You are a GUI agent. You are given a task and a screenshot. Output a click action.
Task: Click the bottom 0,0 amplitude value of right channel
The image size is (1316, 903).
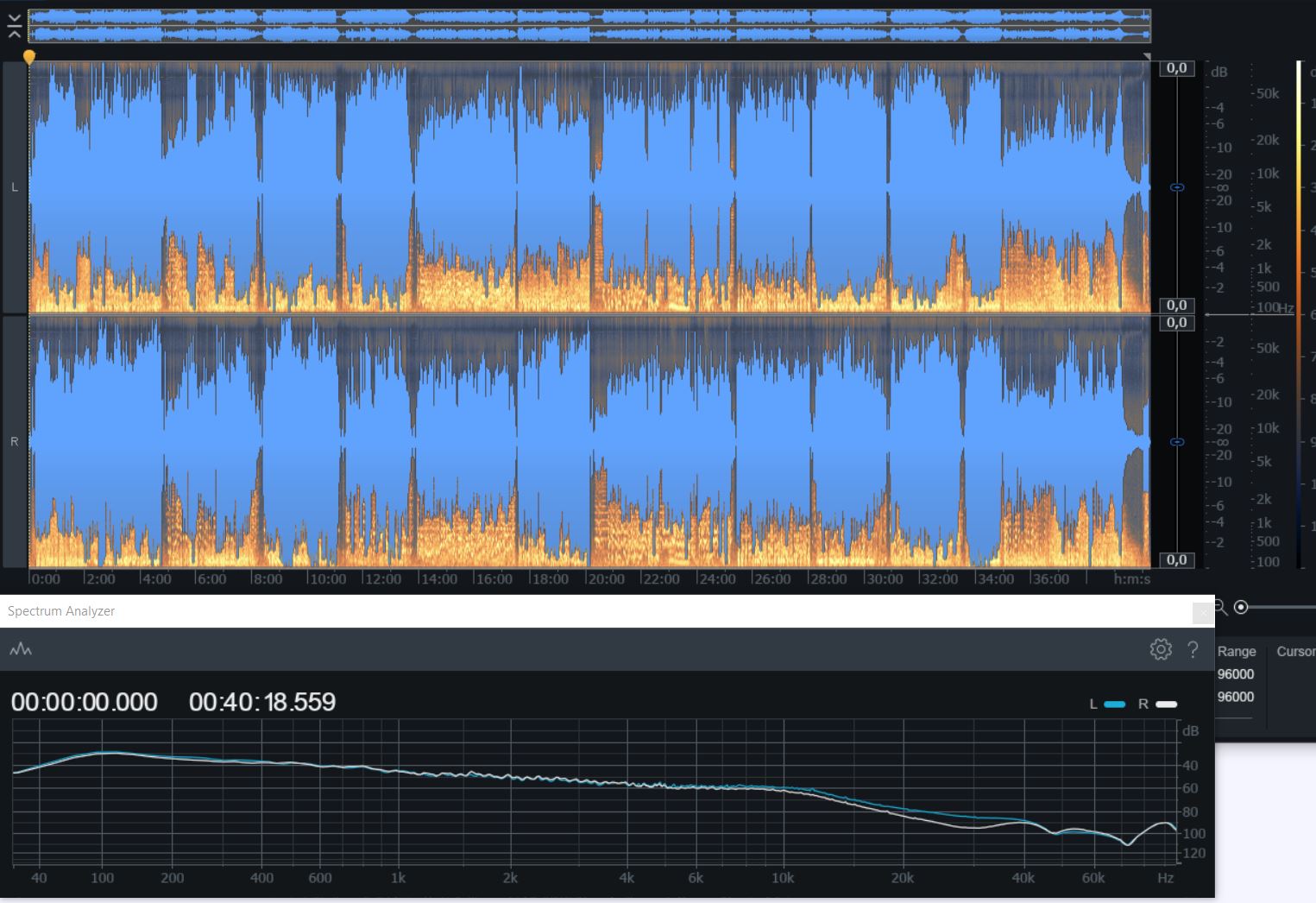1177,560
